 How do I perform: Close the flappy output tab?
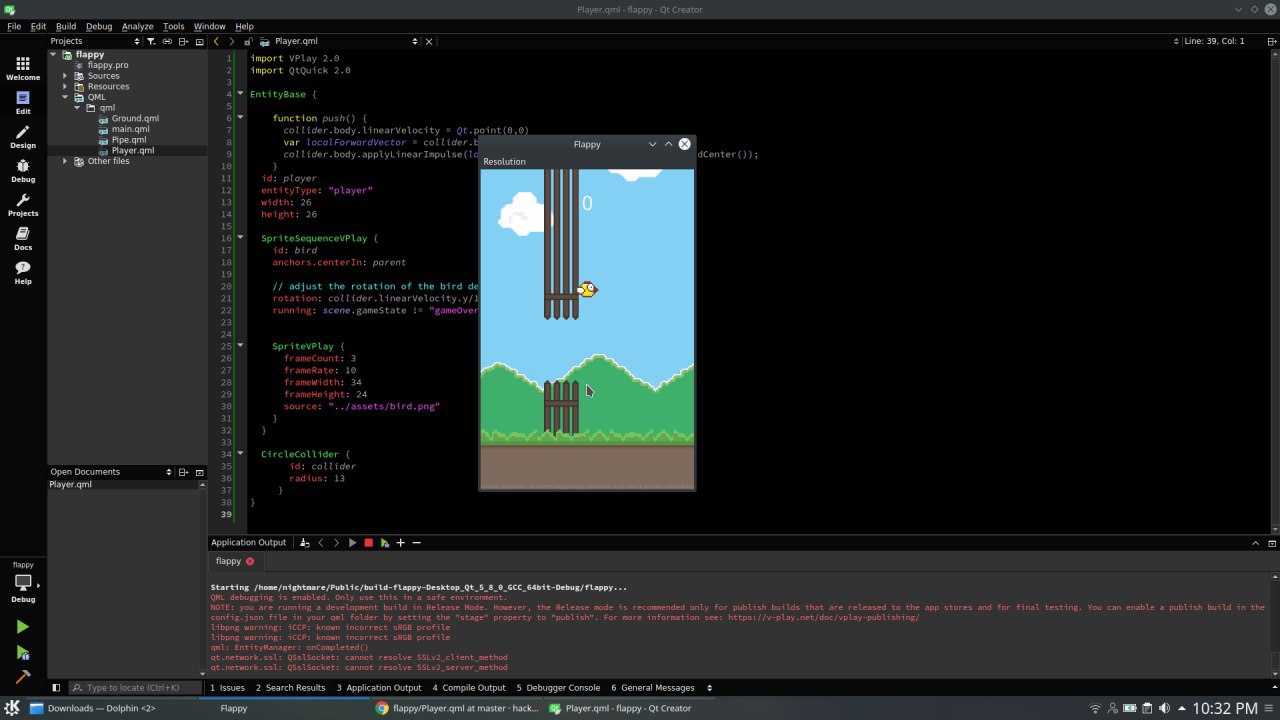pyautogui.click(x=250, y=561)
